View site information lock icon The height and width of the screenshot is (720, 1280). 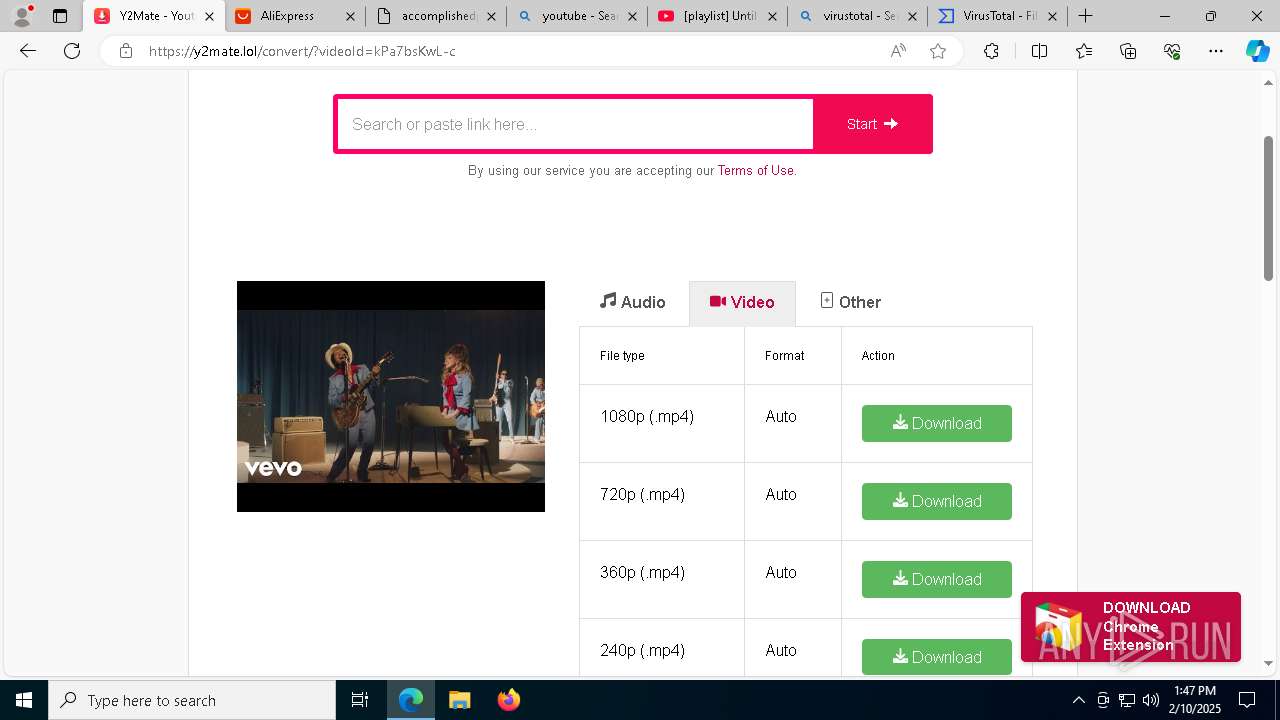(x=126, y=51)
